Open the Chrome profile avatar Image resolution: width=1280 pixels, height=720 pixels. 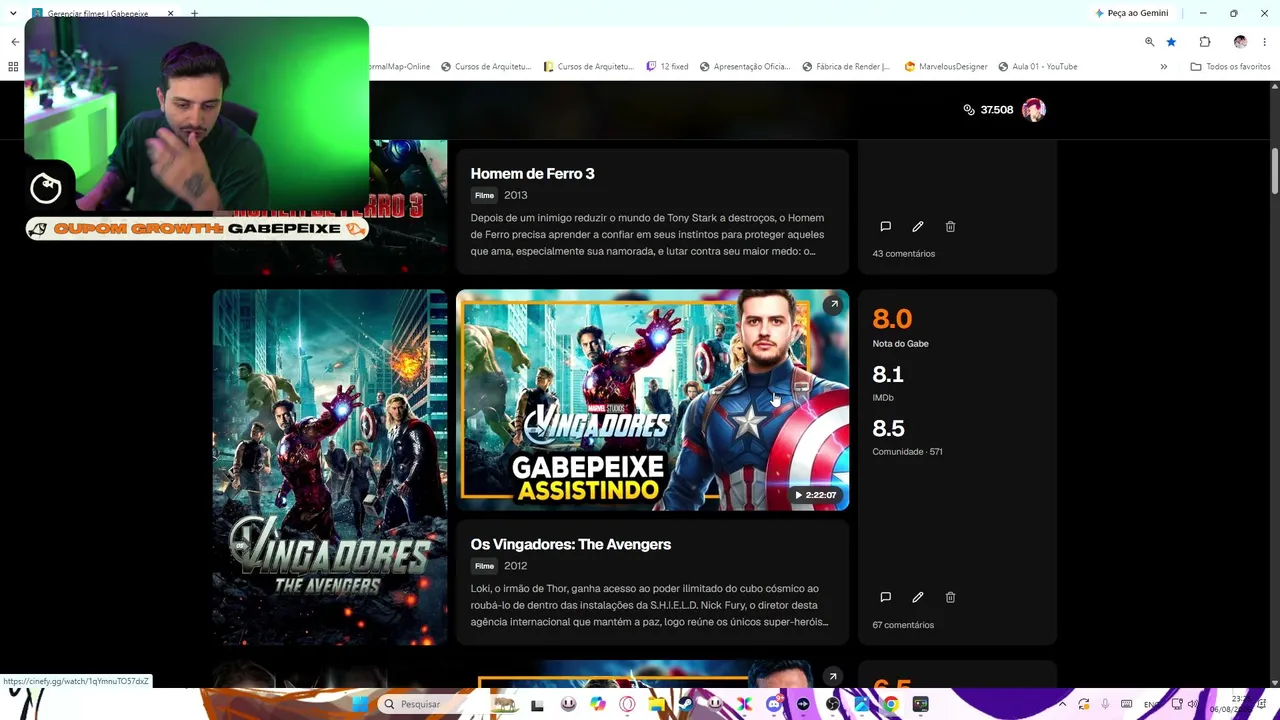1240,42
